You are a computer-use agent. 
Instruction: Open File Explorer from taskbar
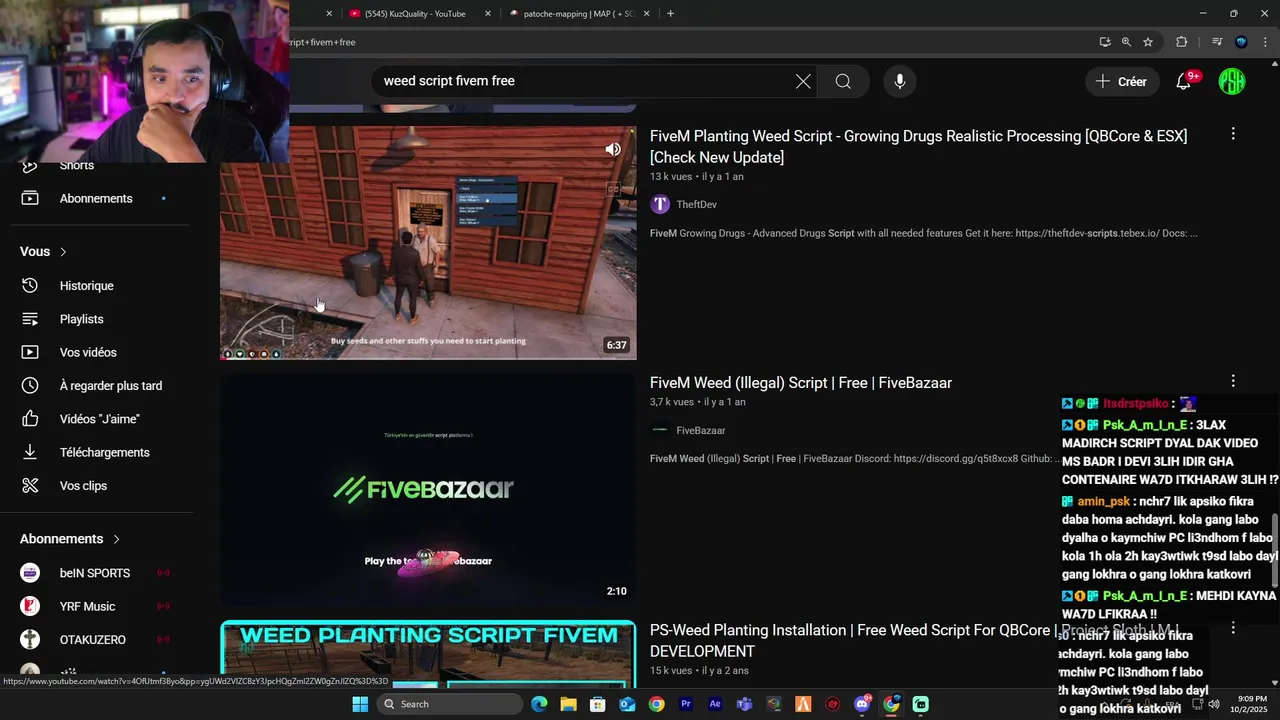tap(568, 704)
